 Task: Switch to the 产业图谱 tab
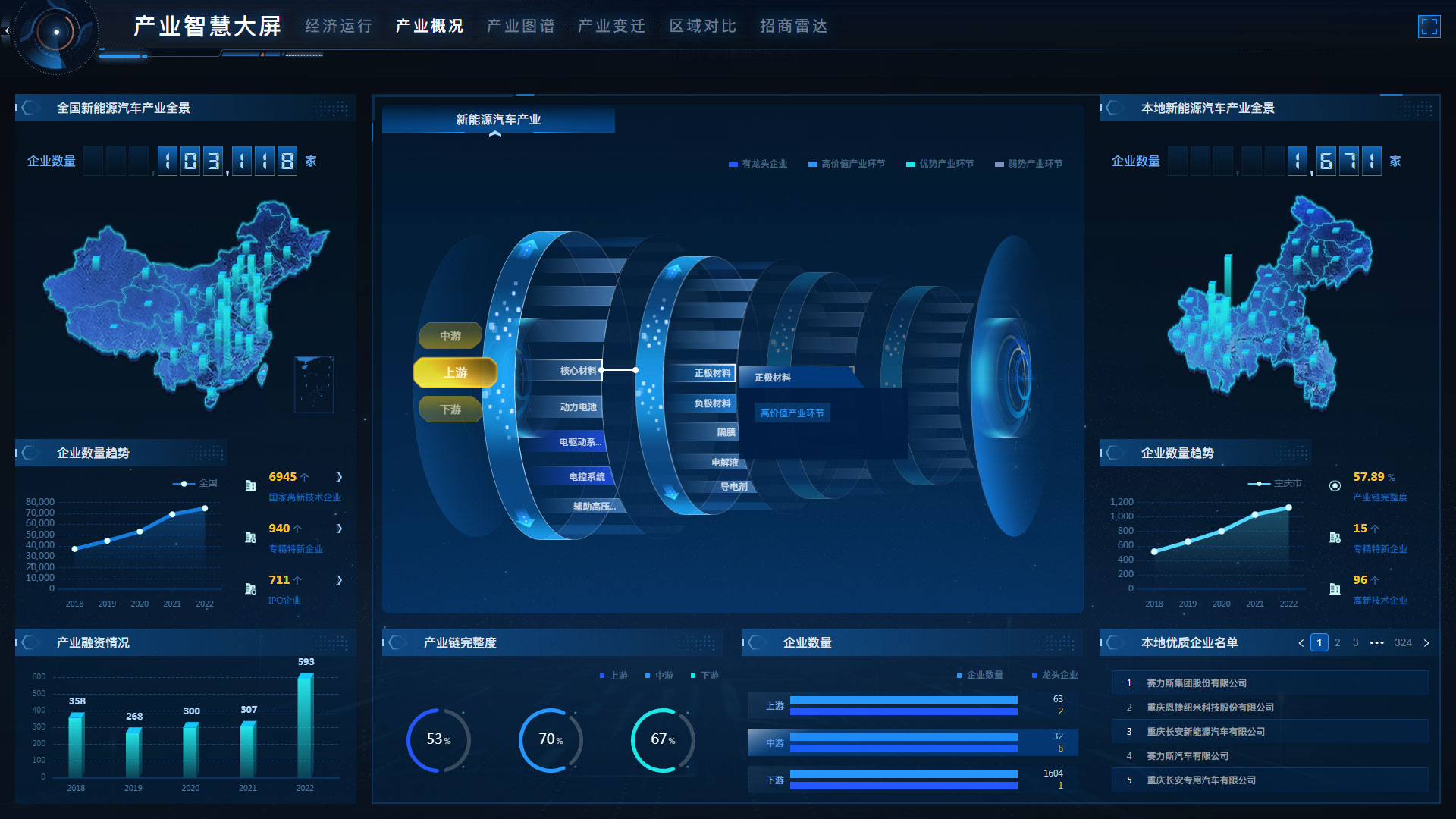(520, 27)
